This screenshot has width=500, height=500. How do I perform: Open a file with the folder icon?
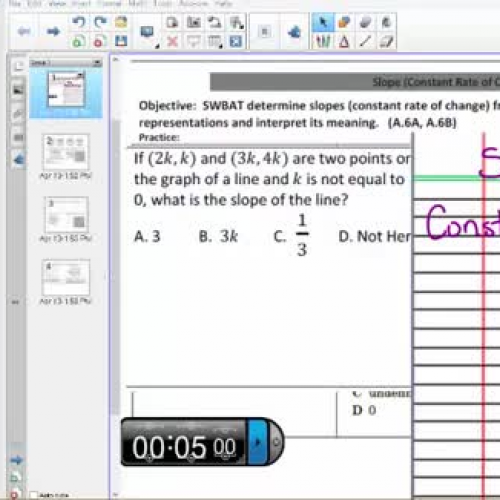click(x=121, y=22)
